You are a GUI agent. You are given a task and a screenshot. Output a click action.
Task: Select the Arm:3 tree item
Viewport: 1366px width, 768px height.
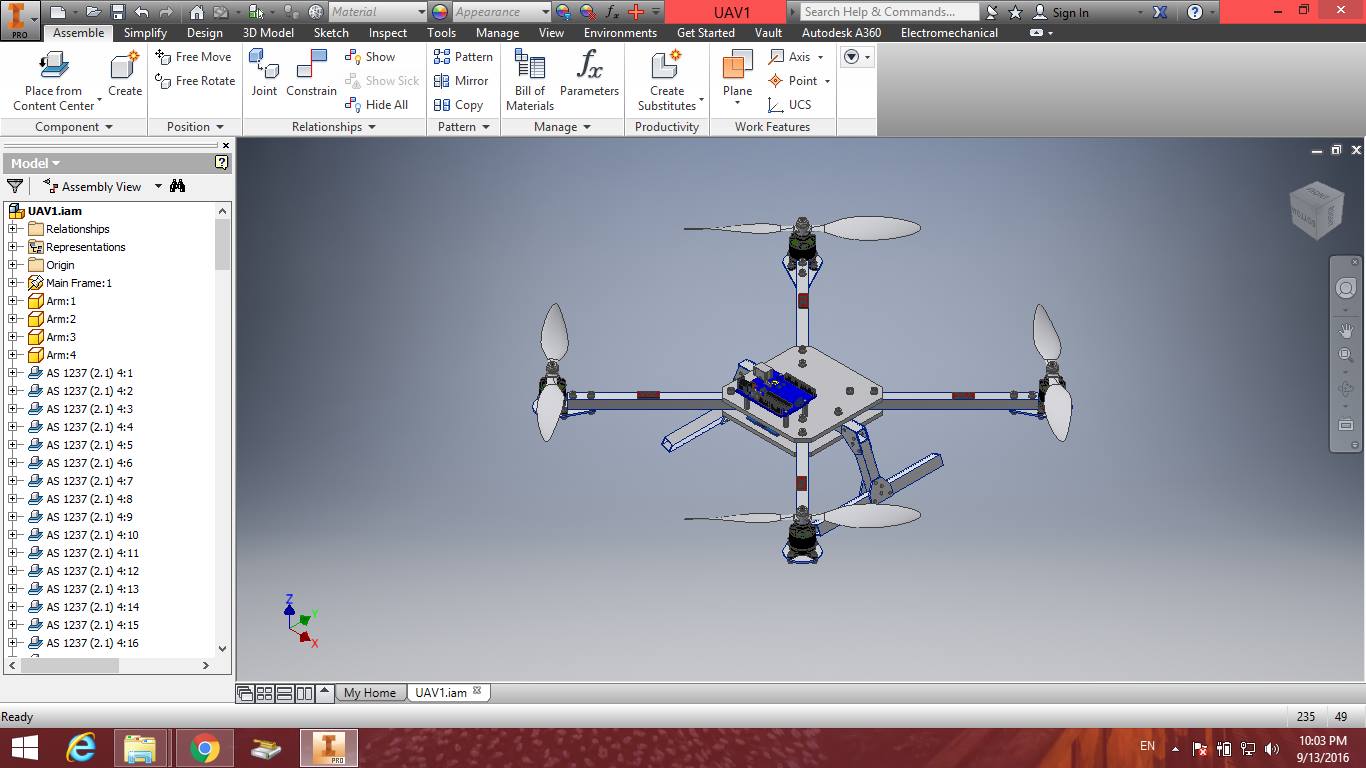pyautogui.click(x=63, y=337)
